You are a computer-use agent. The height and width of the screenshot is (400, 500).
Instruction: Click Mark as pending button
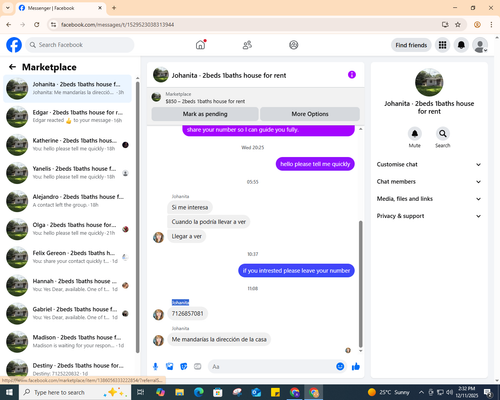(205, 114)
